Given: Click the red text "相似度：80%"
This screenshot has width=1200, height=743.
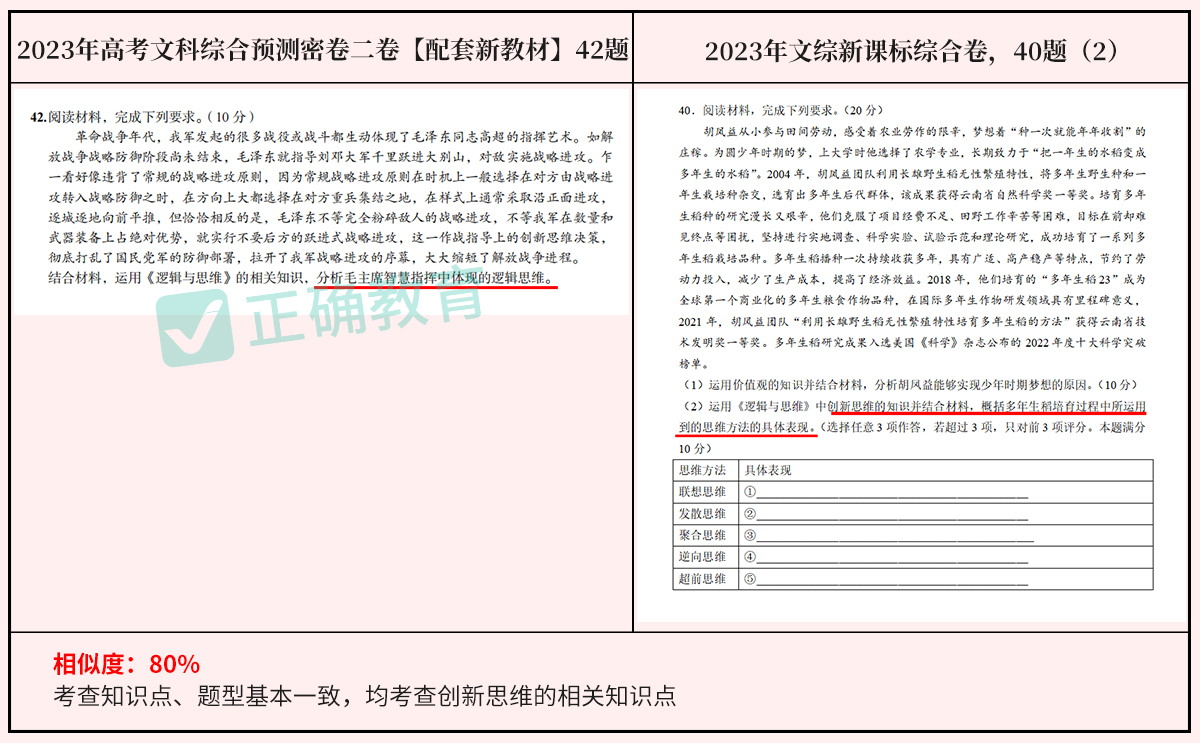Looking at the screenshot, I should point(127,664).
